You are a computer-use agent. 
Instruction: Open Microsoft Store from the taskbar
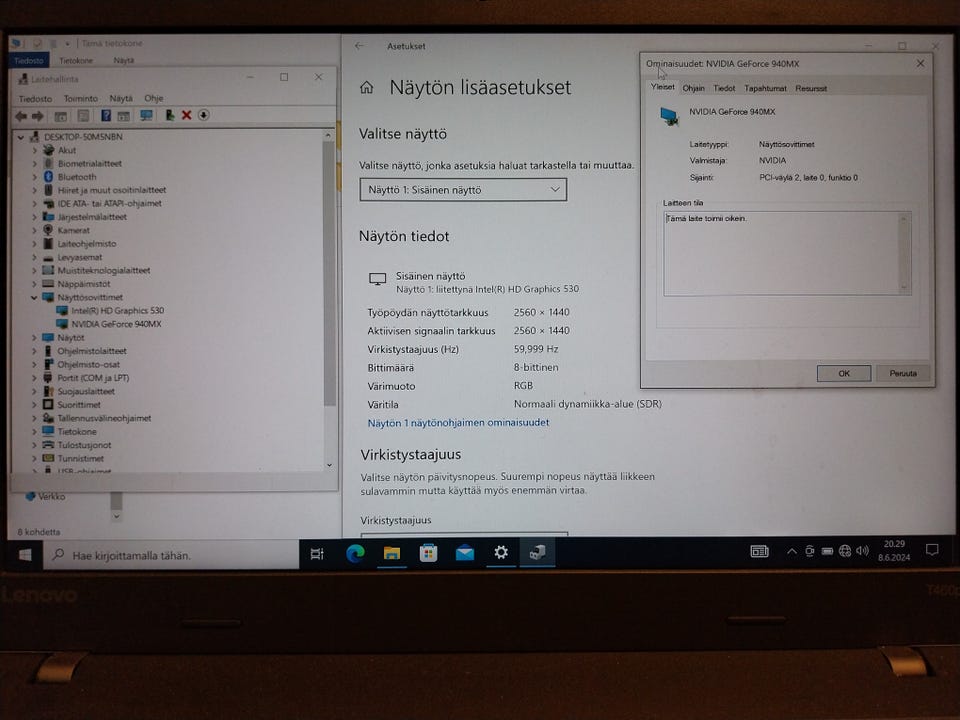[x=428, y=553]
